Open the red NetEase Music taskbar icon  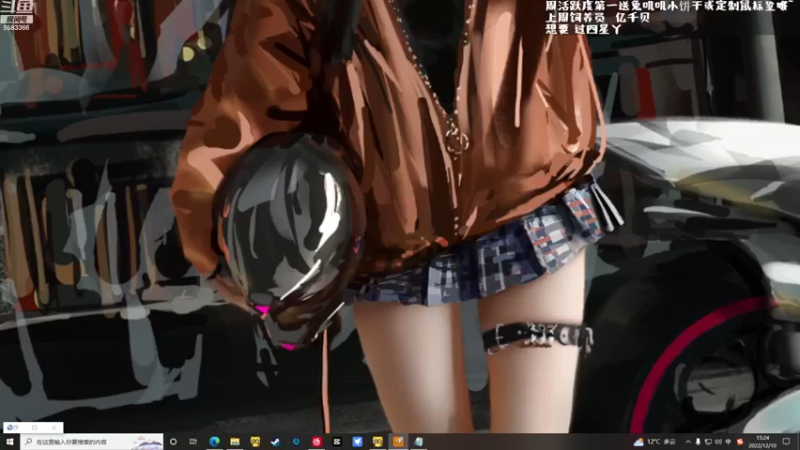coord(316,441)
